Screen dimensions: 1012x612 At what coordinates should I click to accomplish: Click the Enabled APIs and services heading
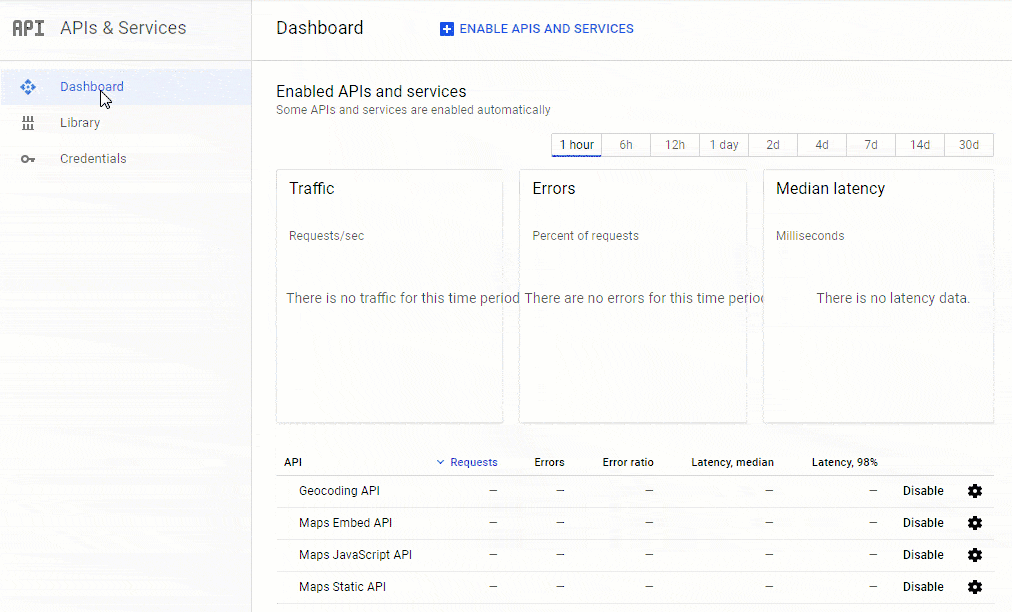[x=371, y=92]
